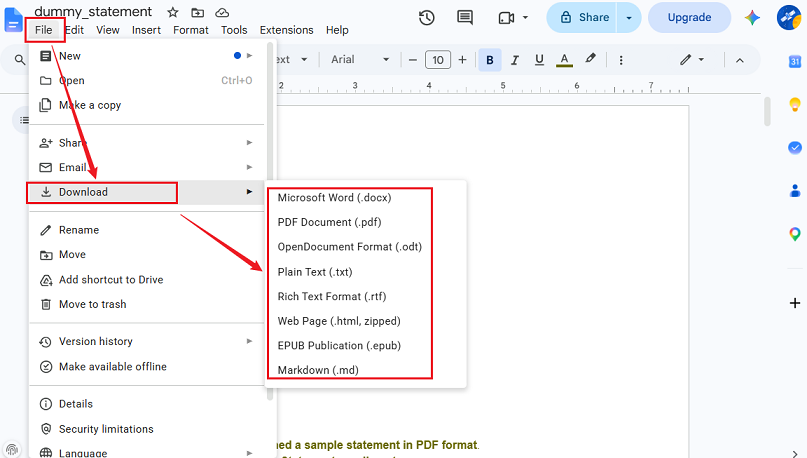Open the Gemini sparkle icon
807x458 pixels.
[x=752, y=18]
